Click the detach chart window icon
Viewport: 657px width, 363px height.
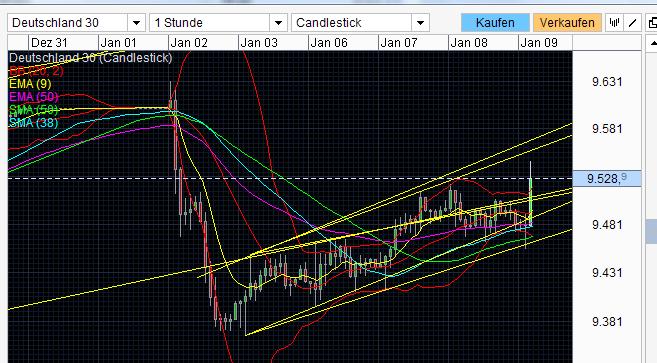[652, 23]
